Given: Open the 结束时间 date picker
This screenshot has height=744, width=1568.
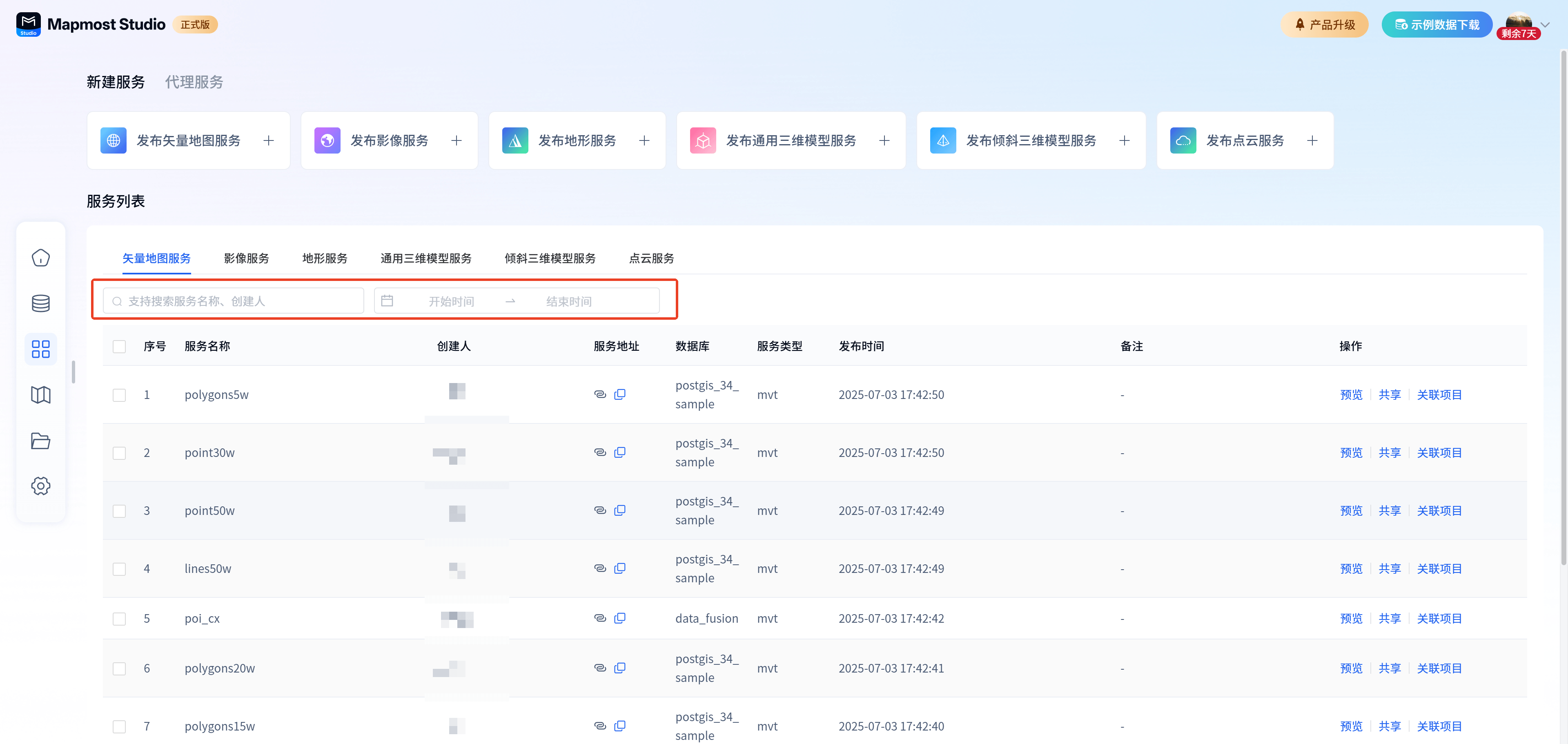Looking at the screenshot, I should click(x=568, y=301).
